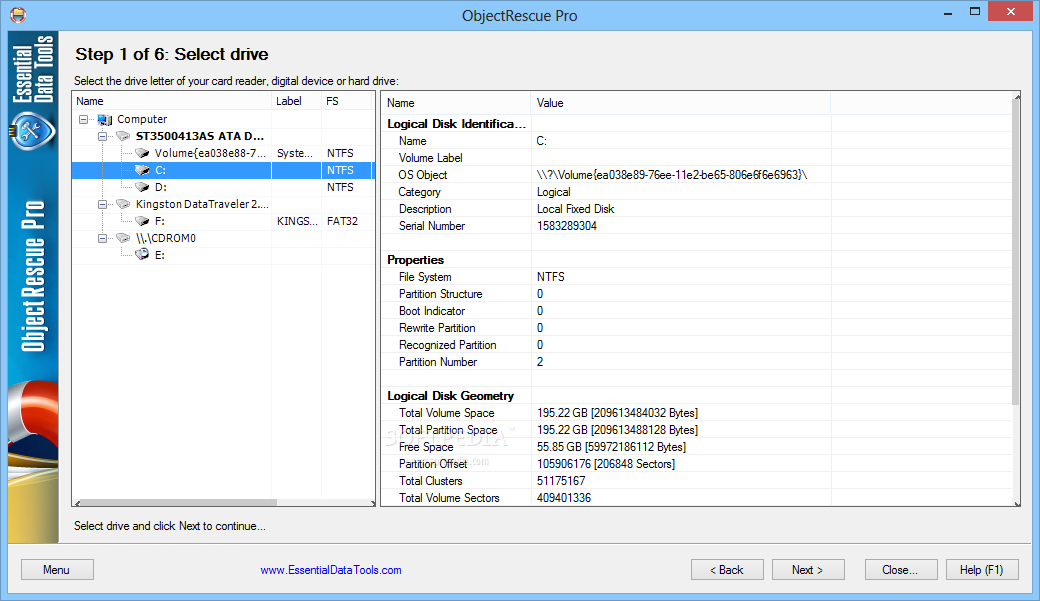The image size is (1040, 601).
Task: Click the Boot Indicator row label
Action: [x=432, y=311]
